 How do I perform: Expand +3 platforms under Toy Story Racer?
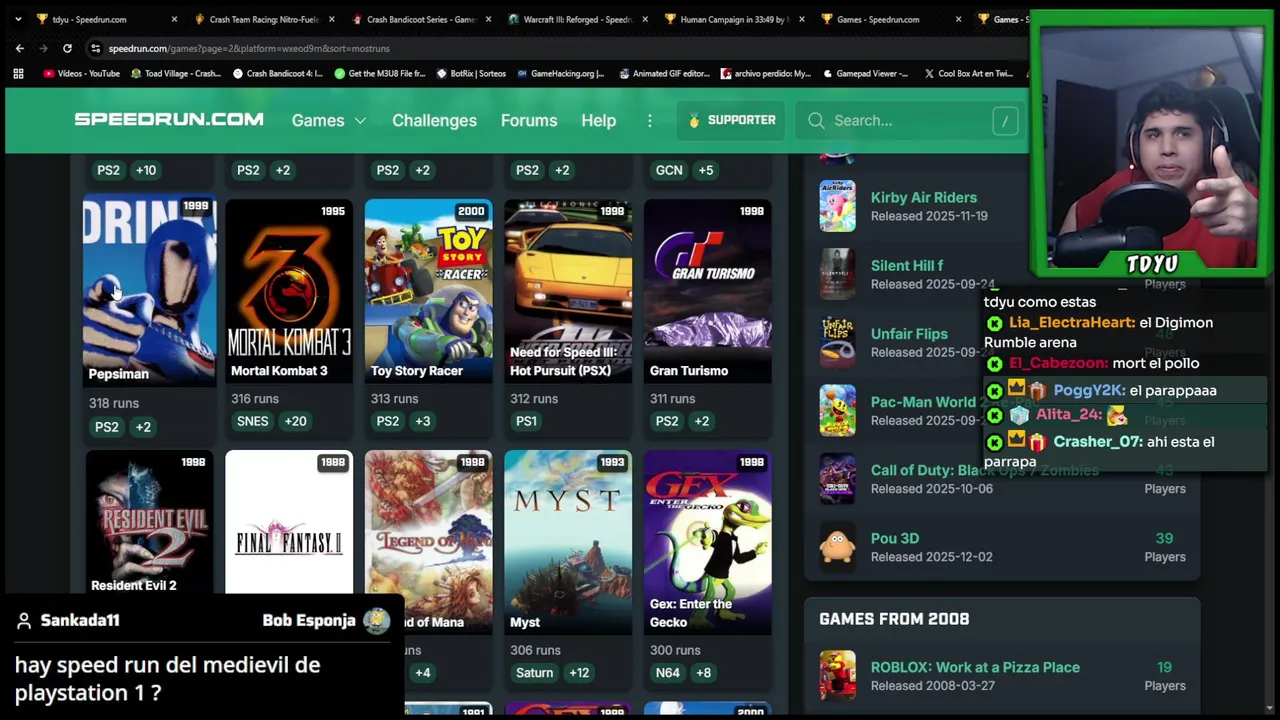[x=422, y=421]
